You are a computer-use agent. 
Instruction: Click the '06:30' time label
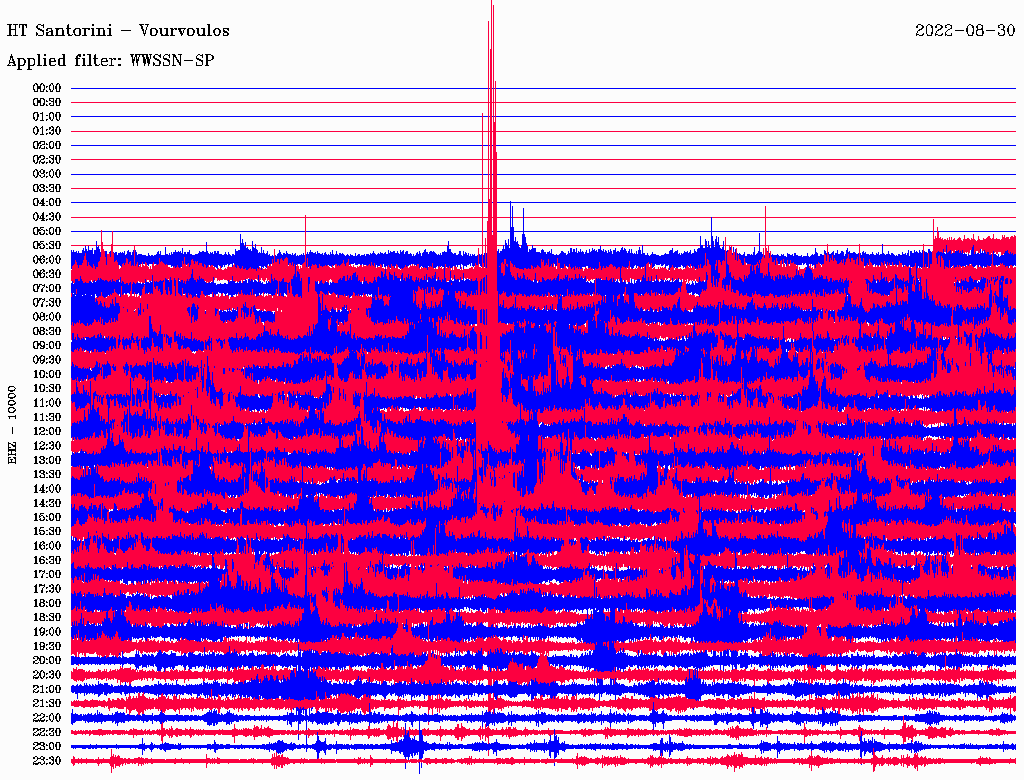tap(46, 274)
